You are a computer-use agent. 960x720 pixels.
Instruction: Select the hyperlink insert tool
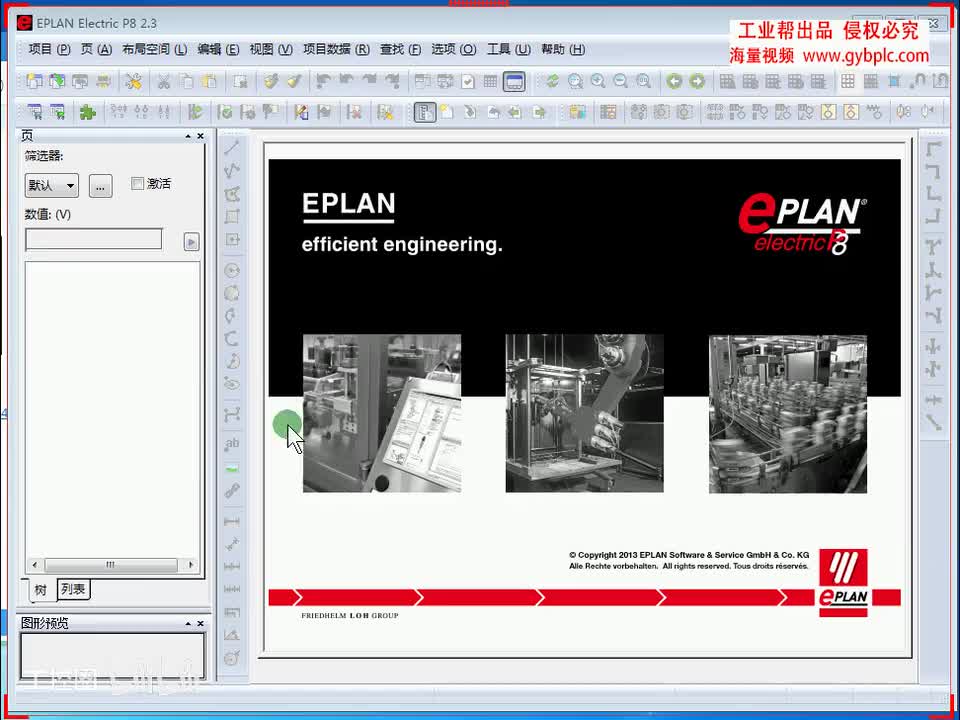[x=232, y=490]
